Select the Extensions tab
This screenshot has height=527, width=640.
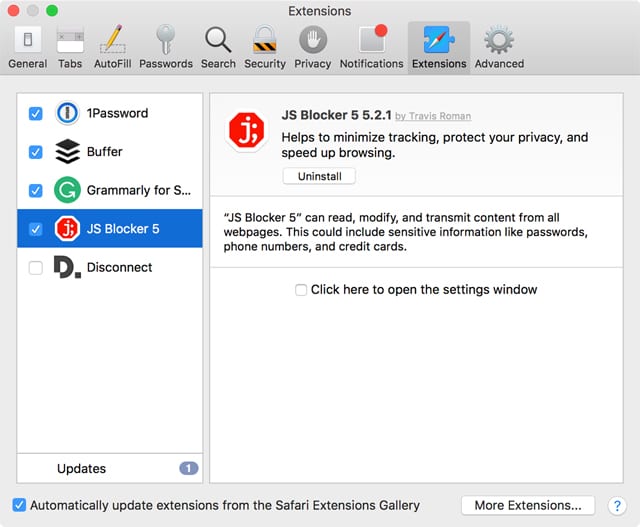(x=438, y=47)
